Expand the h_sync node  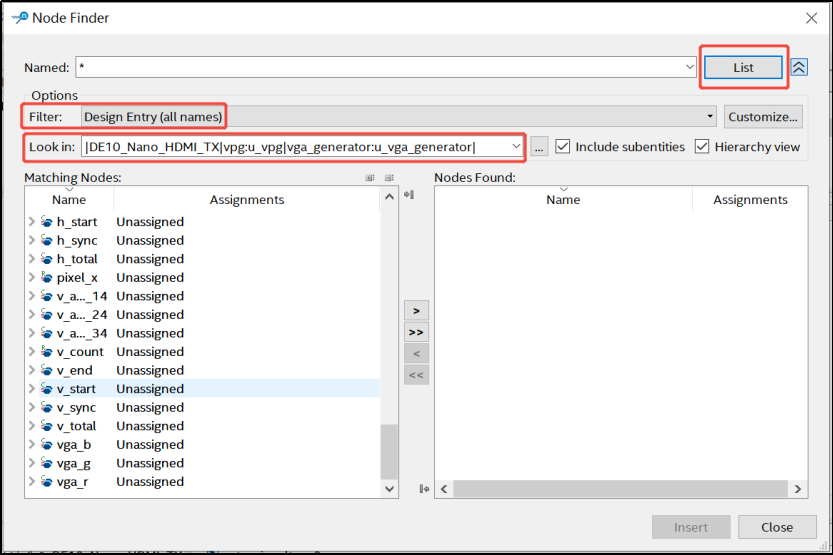(x=31, y=240)
